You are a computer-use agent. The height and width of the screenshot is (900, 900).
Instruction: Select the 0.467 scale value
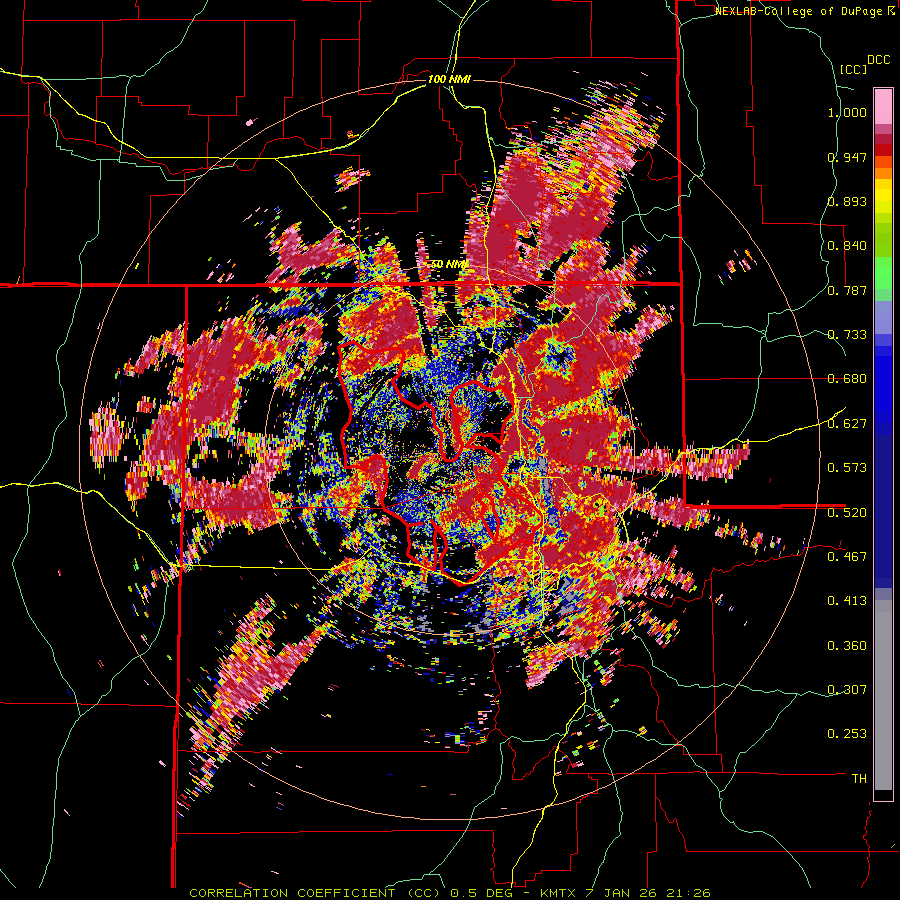[x=847, y=556]
